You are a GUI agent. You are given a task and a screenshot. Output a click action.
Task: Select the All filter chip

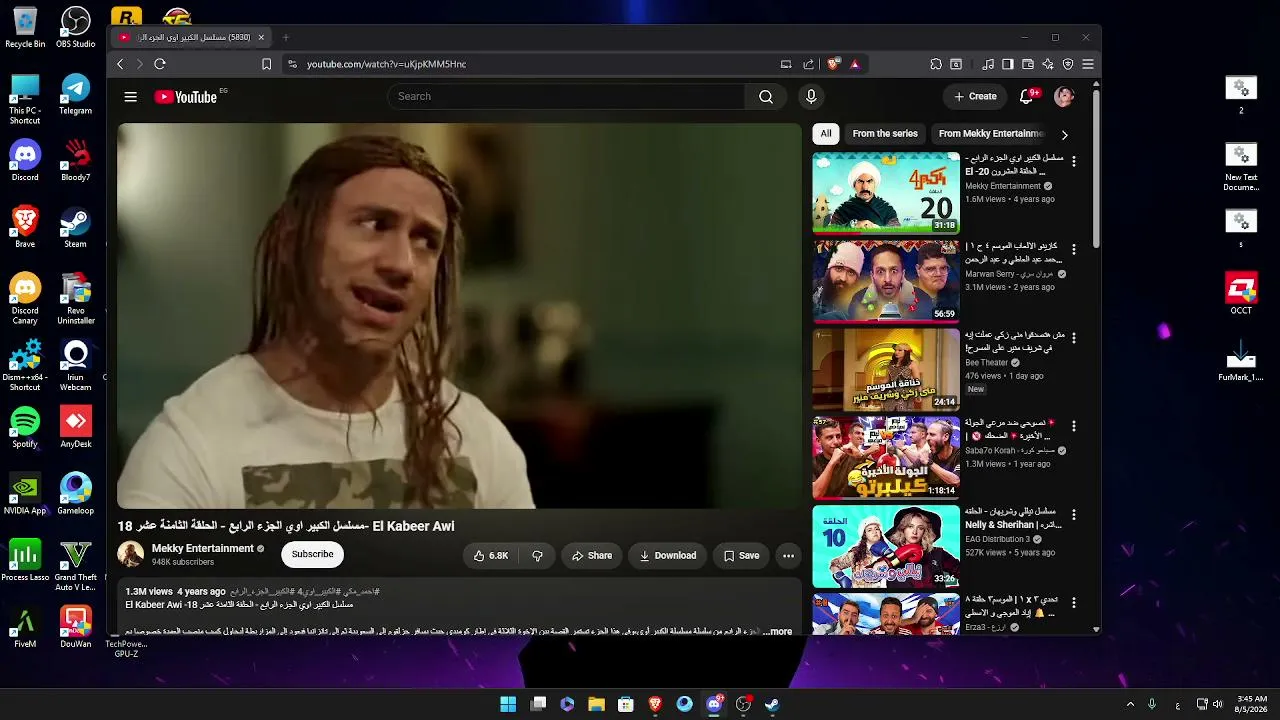[826, 134]
